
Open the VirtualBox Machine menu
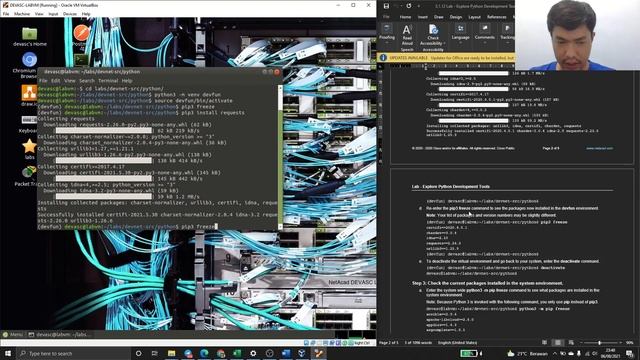pos(22,14)
